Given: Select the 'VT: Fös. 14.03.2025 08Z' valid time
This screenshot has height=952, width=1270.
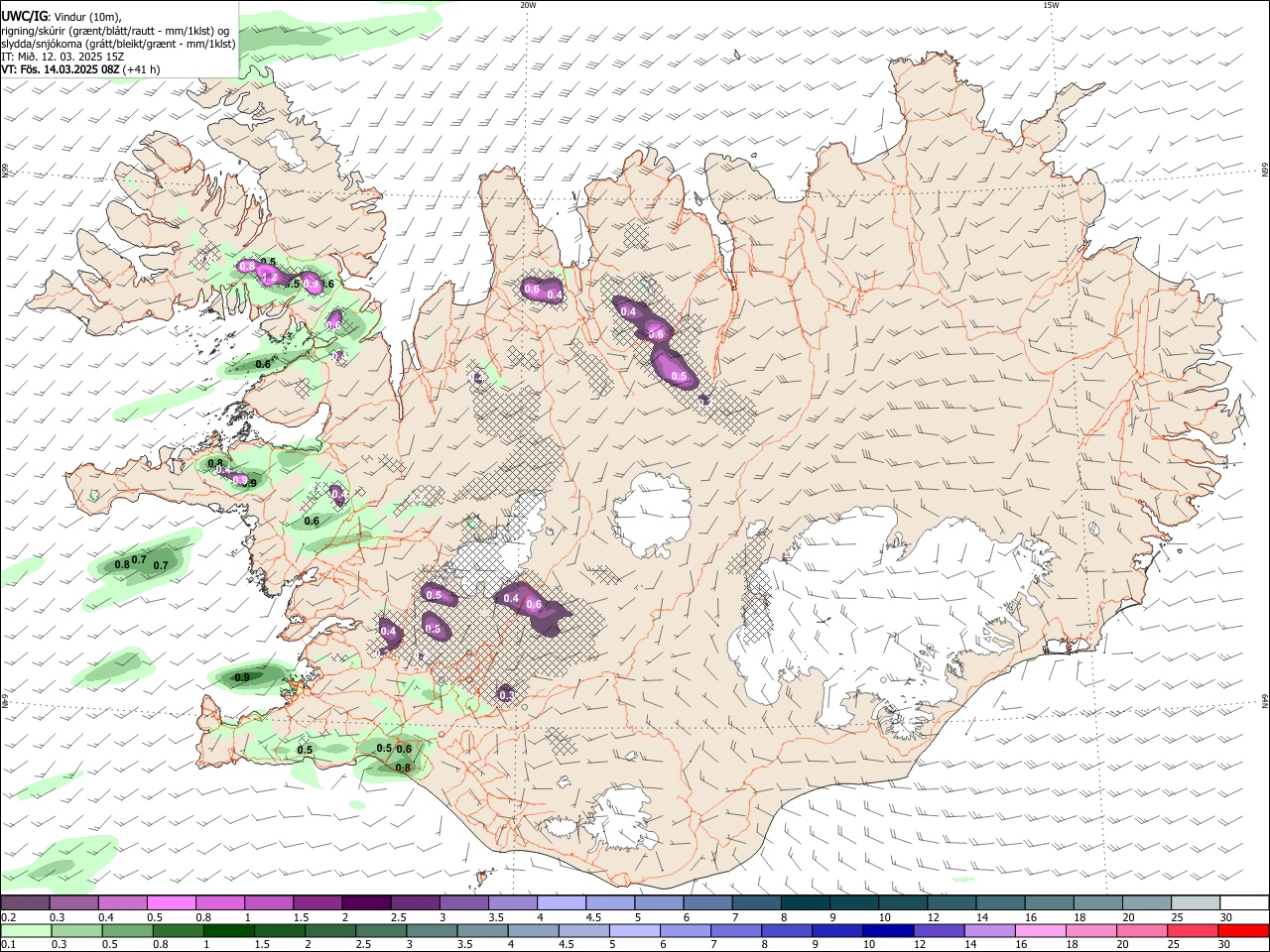Looking at the screenshot, I should pyautogui.click(x=61, y=69).
